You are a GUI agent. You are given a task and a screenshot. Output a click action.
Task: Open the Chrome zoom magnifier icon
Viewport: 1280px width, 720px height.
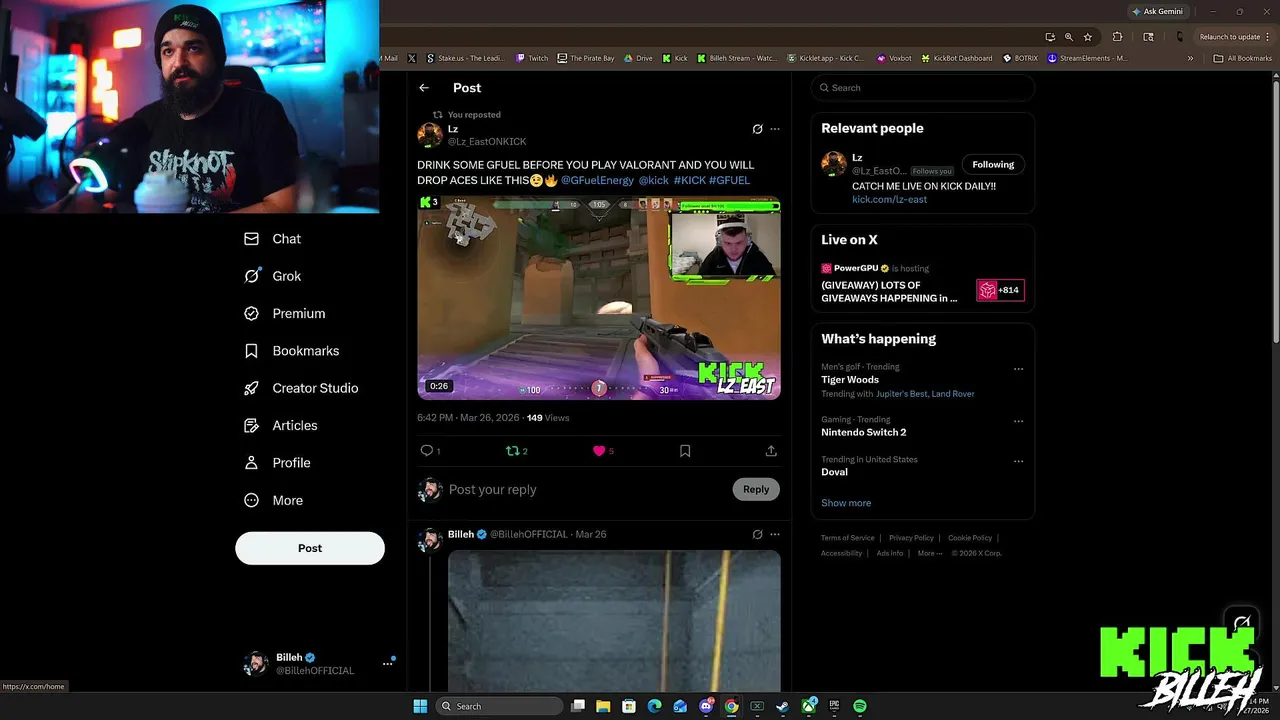pyautogui.click(x=1070, y=37)
